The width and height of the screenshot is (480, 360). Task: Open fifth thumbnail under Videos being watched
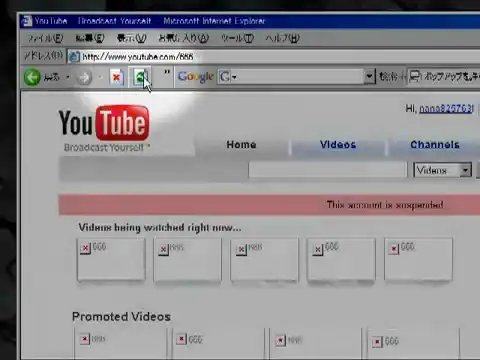point(418,259)
